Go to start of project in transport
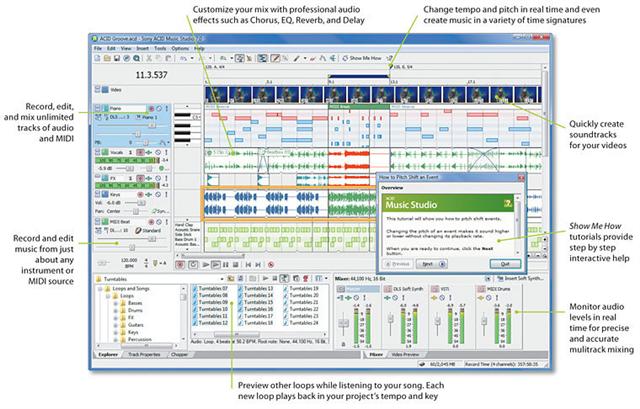The width and height of the screenshot is (640, 409). tap(248, 265)
